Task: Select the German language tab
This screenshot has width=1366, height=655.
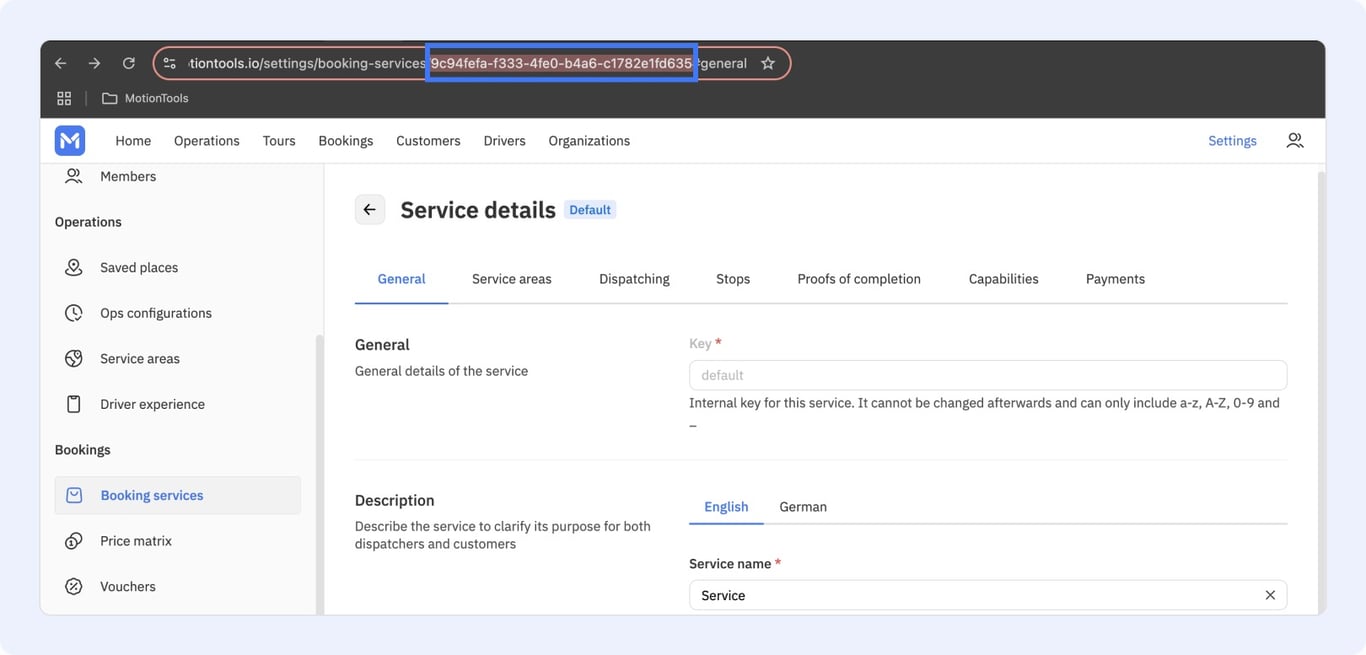Action: [803, 507]
